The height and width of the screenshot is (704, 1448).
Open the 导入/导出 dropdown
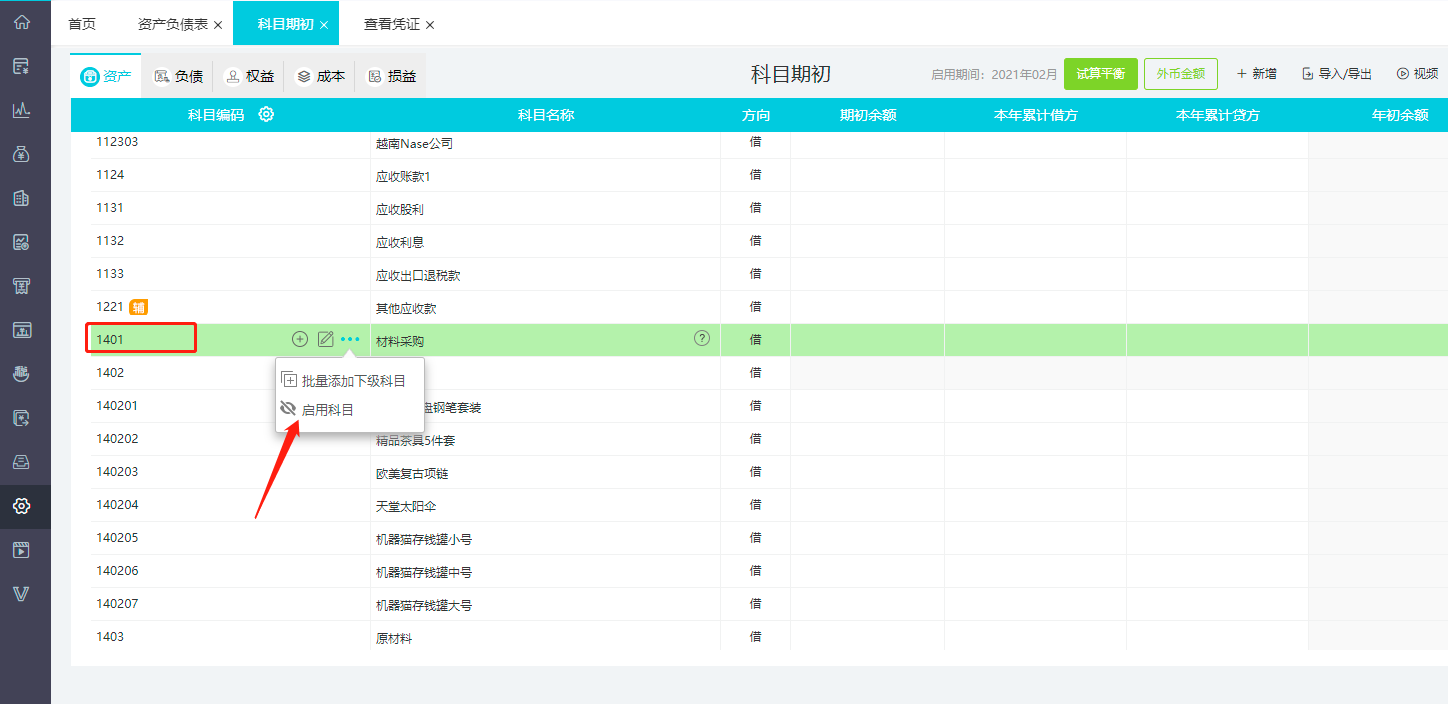1337,74
